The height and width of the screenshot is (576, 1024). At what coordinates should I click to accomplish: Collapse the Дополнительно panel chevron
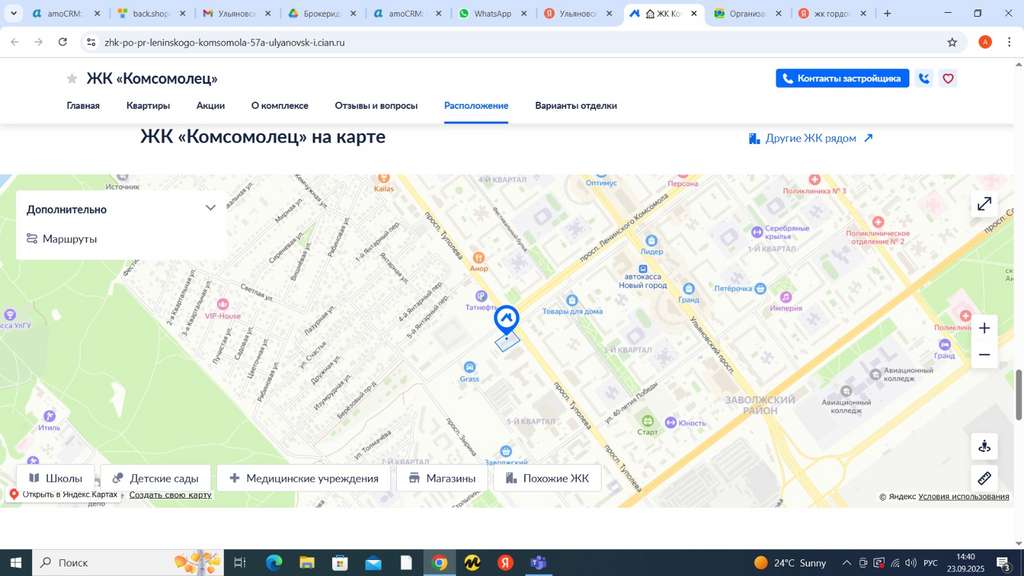(210, 209)
